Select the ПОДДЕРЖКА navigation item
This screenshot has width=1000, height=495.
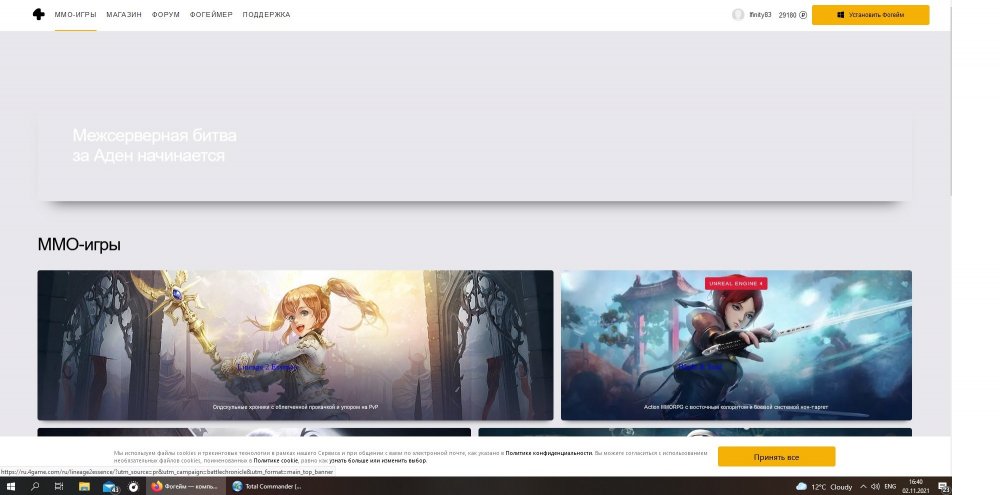(266, 15)
